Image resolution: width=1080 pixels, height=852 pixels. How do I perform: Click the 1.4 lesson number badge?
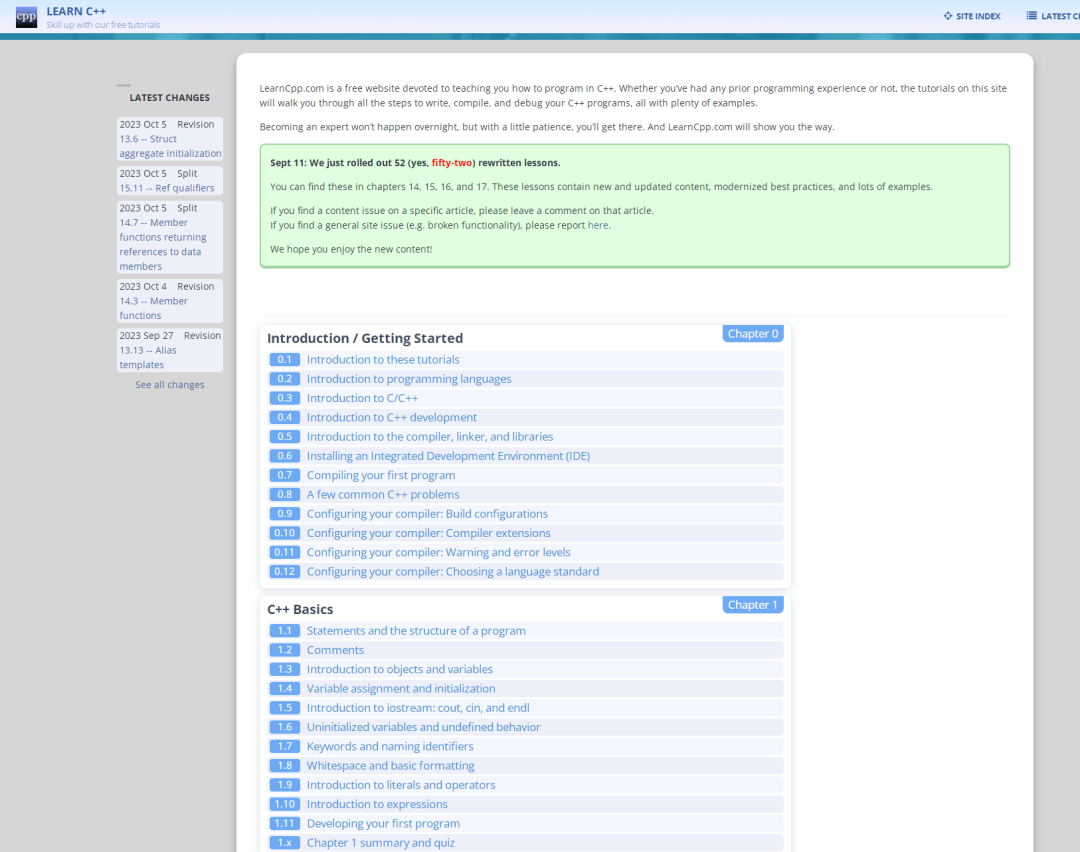tap(284, 689)
